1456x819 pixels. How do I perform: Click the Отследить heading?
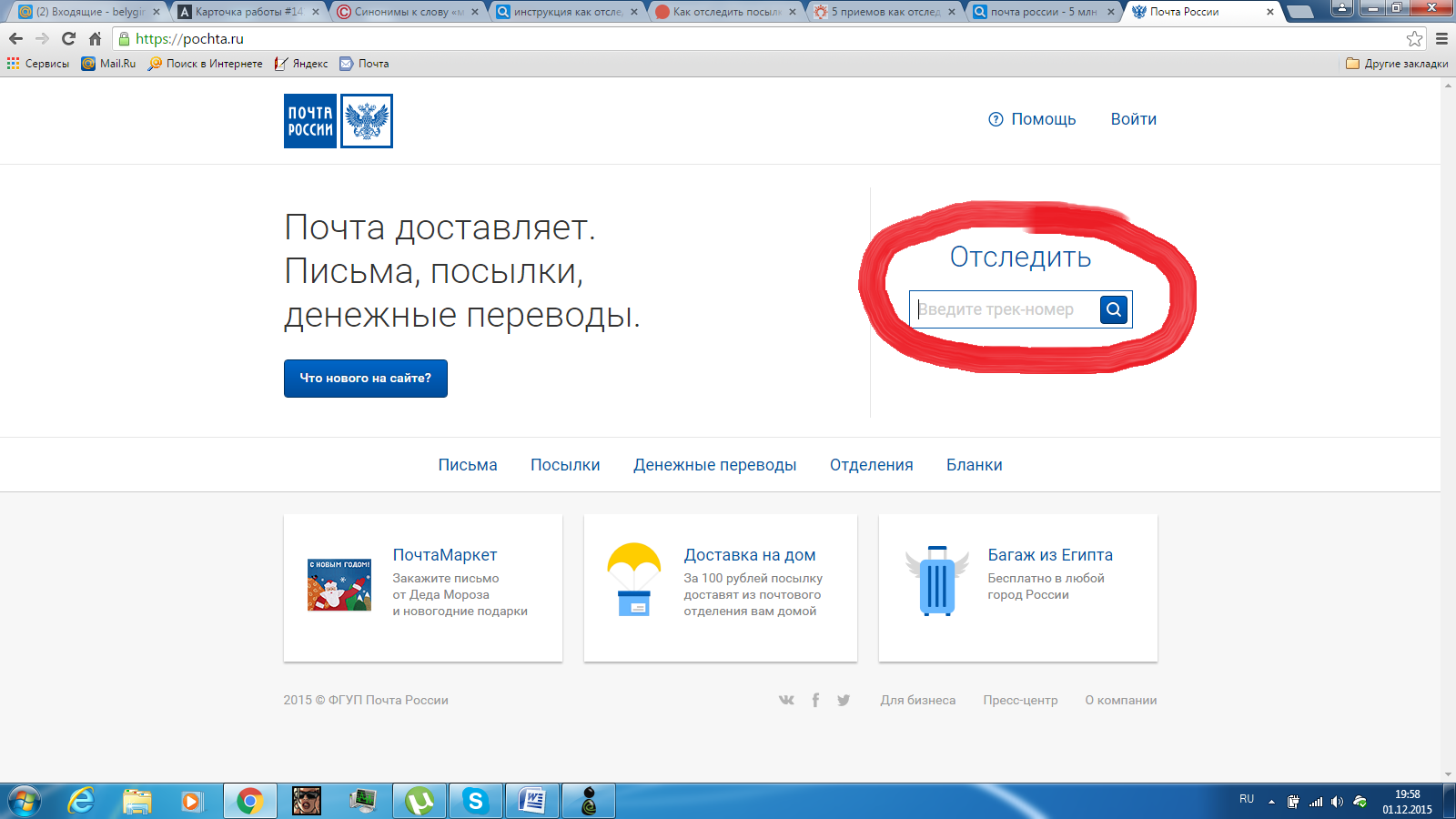pos(1020,258)
